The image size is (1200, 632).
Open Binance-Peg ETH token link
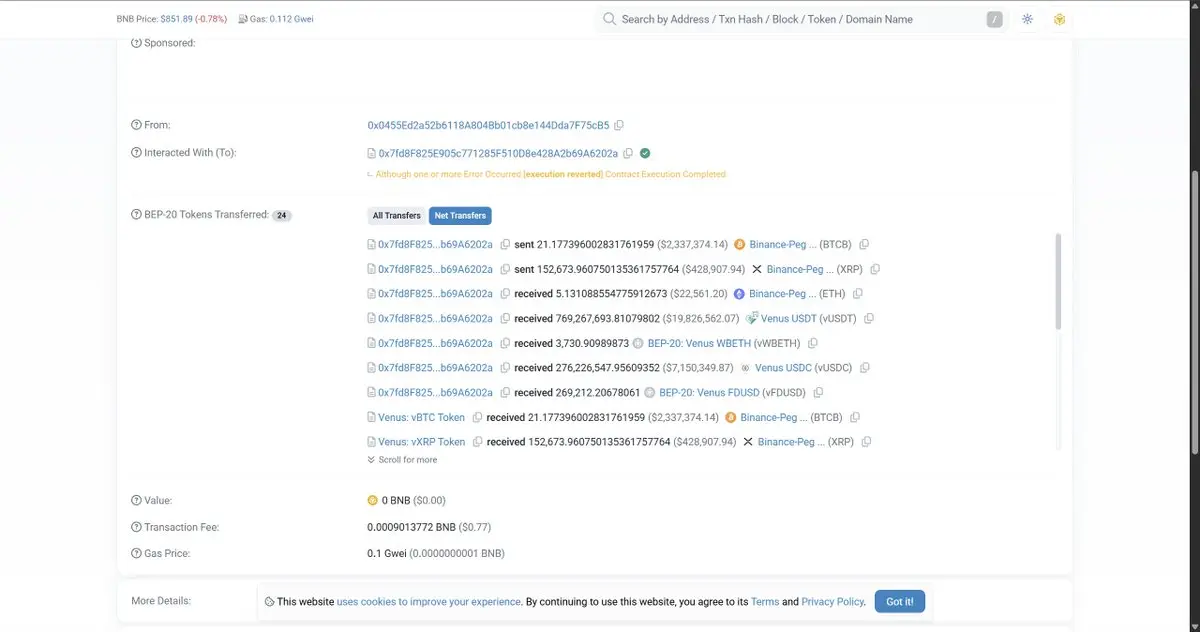pos(783,294)
